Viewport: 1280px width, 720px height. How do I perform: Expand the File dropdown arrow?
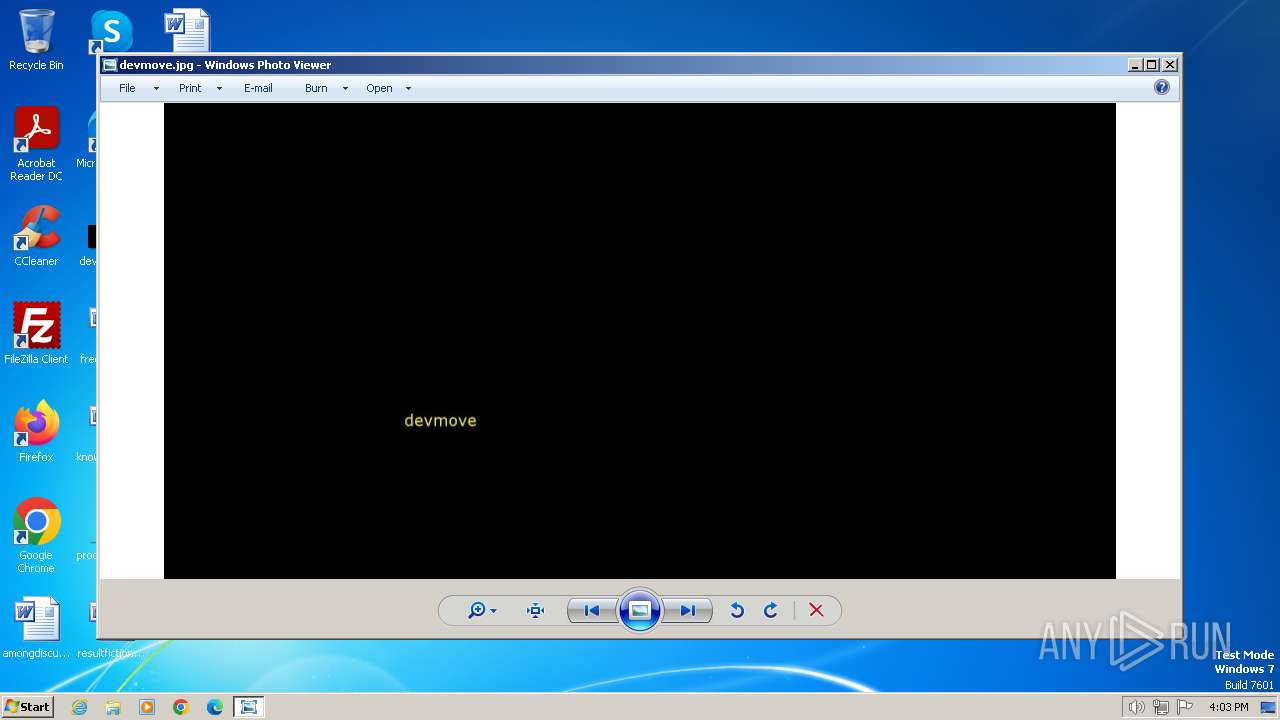point(156,89)
